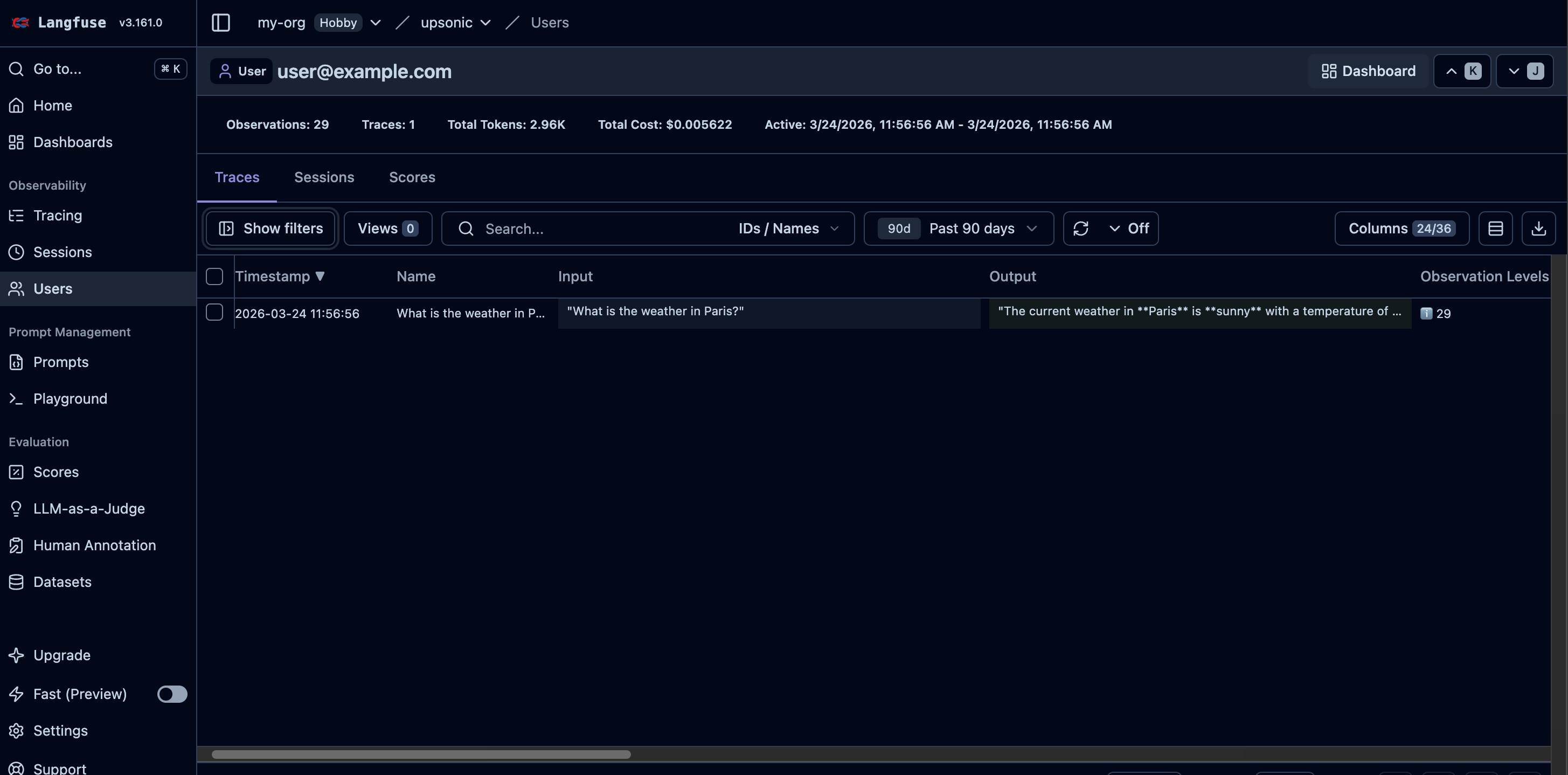1568x775 pixels.
Task: Click the Traces: 1 stat
Action: pos(388,124)
